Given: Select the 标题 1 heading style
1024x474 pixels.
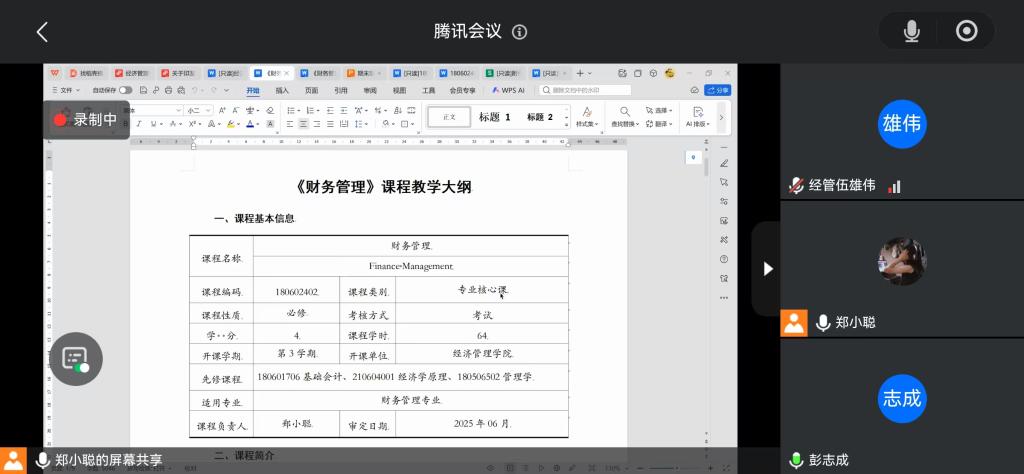Looking at the screenshot, I should (494, 117).
